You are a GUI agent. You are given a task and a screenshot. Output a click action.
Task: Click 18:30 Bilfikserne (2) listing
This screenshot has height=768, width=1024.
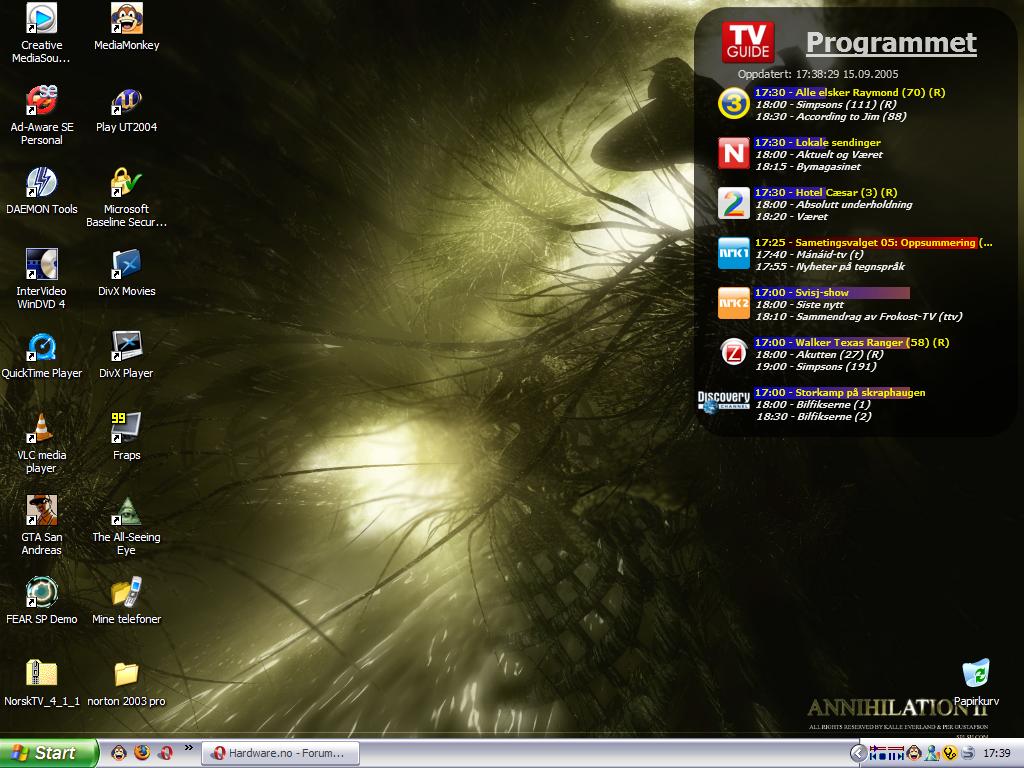pos(814,417)
